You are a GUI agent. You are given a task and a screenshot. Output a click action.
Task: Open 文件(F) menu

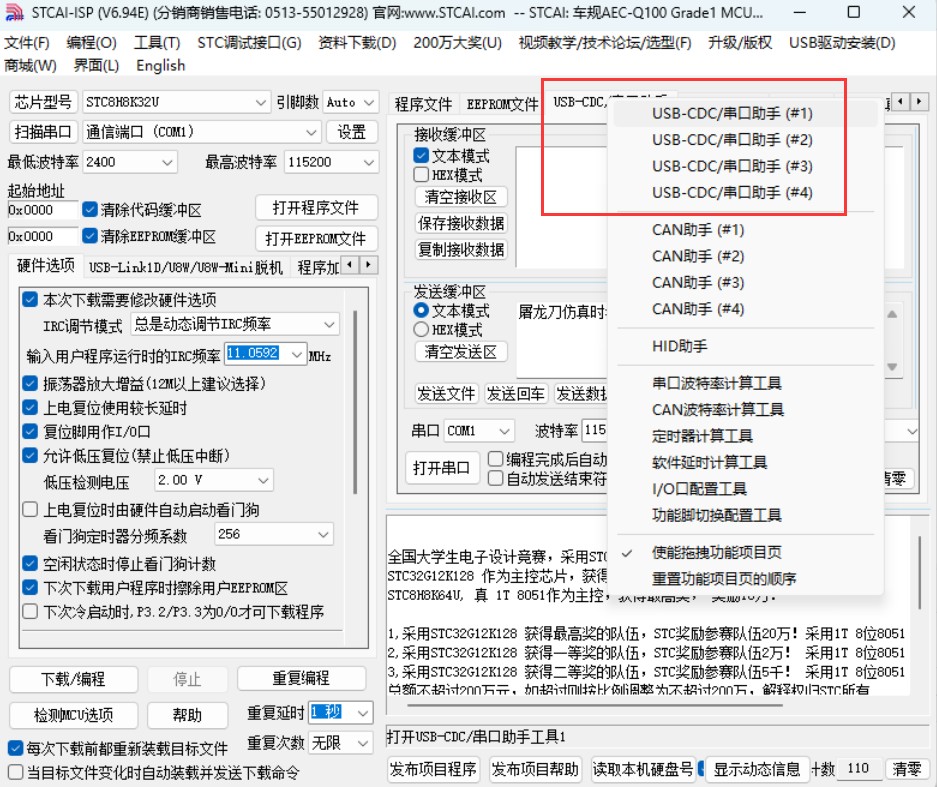27,43
